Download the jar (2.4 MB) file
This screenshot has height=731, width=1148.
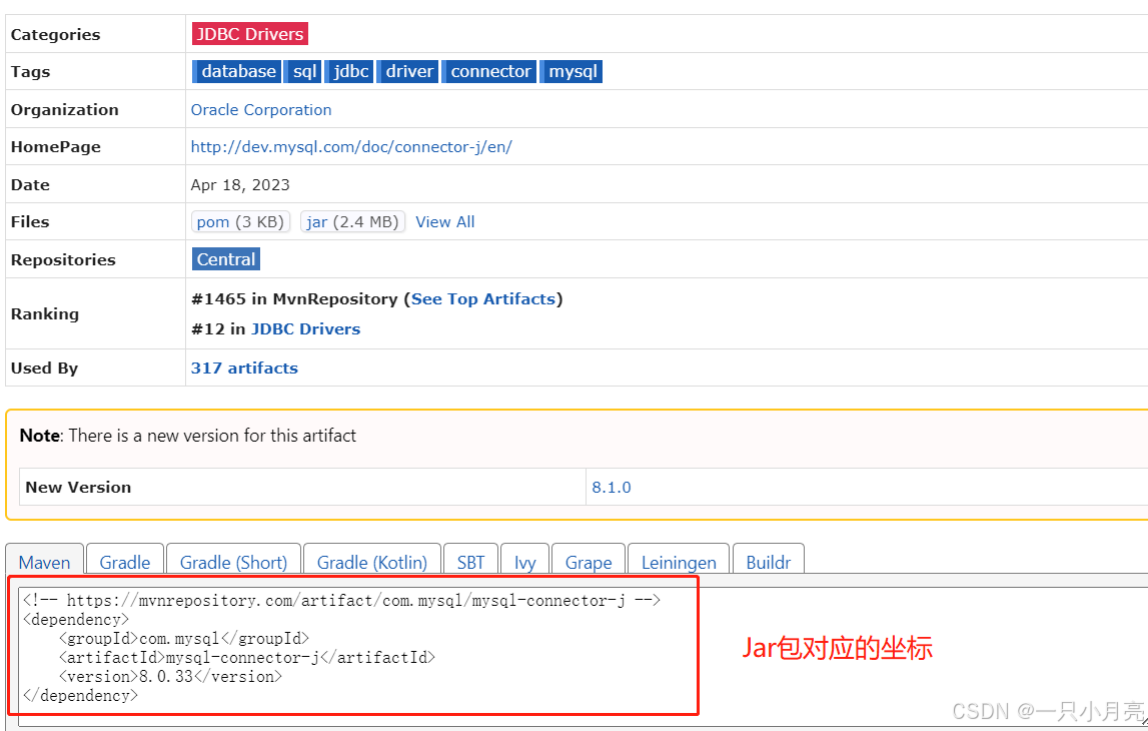[353, 221]
